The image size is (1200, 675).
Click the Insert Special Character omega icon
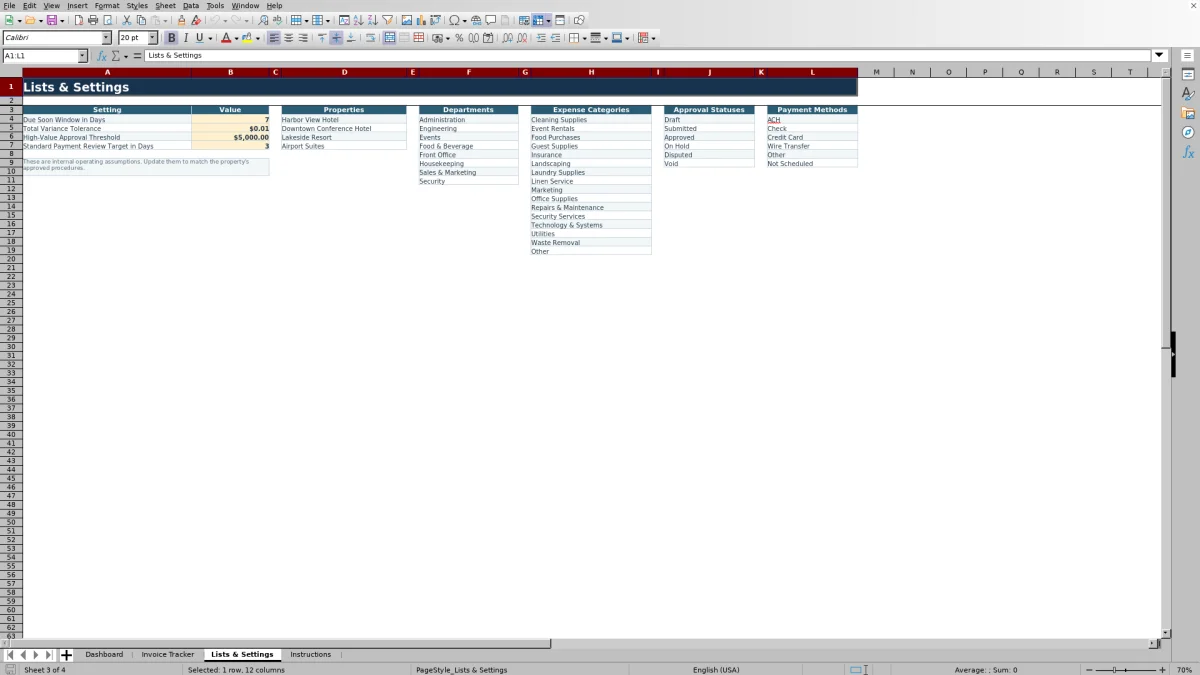[454, 20]
